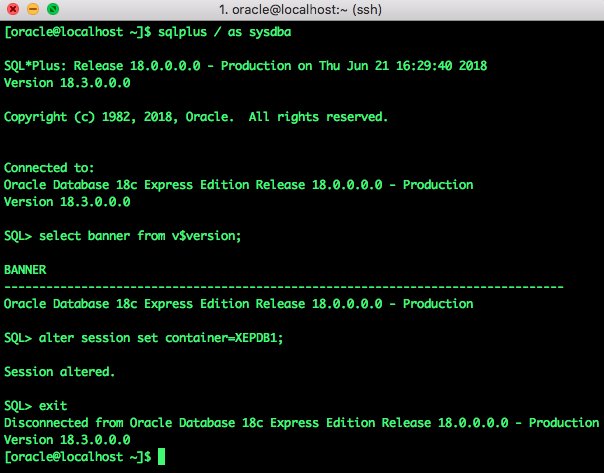This screenshot has width=604, height=473.
Task: Minimize the terminal using yellow button
Action: (33, 9)
